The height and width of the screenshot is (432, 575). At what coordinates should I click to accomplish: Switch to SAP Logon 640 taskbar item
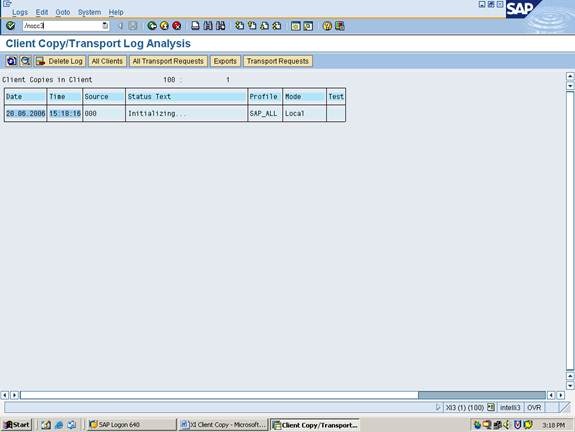tap(131, 425)
